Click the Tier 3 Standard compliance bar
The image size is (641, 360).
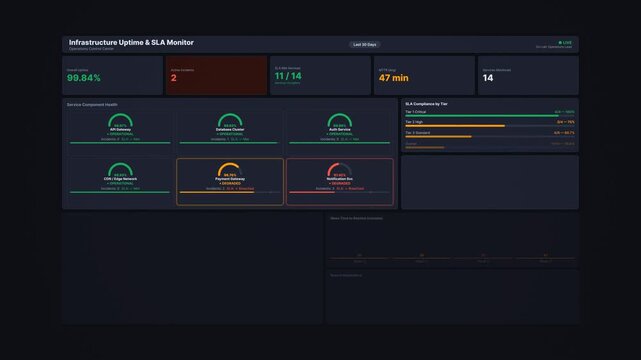click(x=490, y=136)
